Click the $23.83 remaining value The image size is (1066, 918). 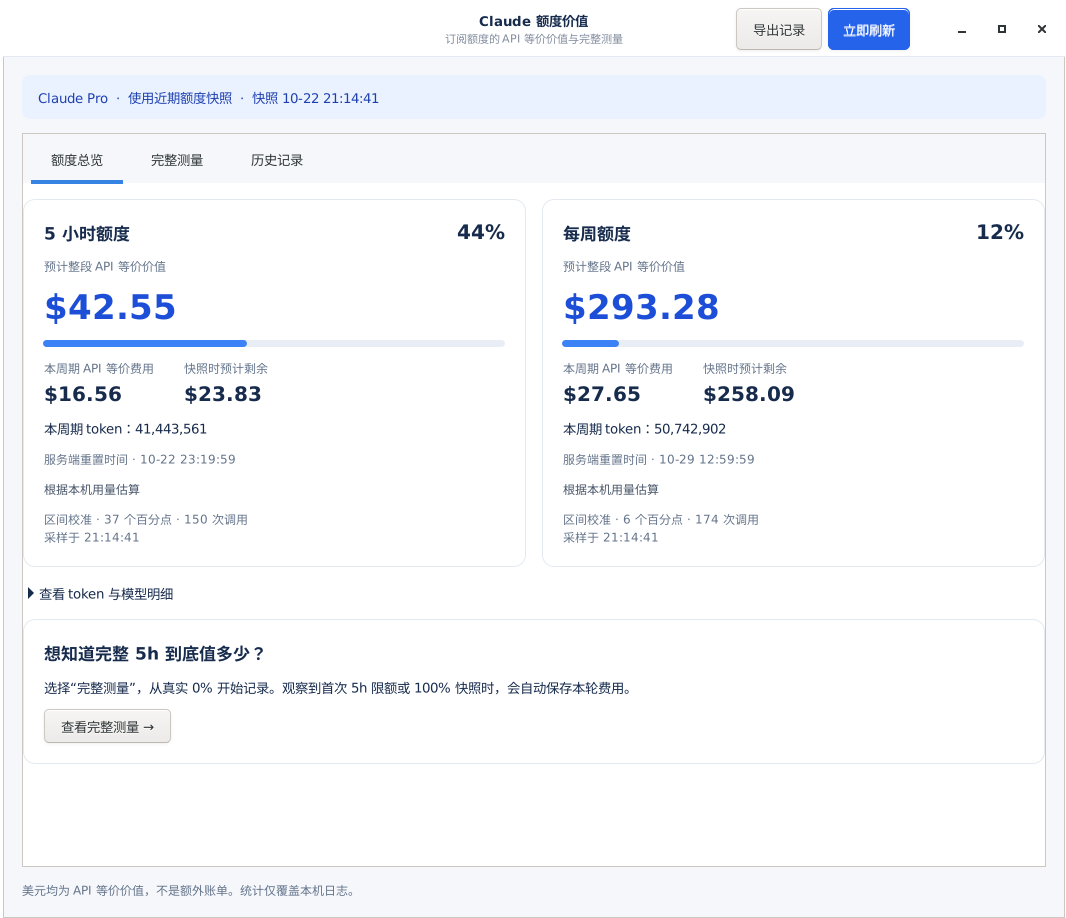pos(223,394)
